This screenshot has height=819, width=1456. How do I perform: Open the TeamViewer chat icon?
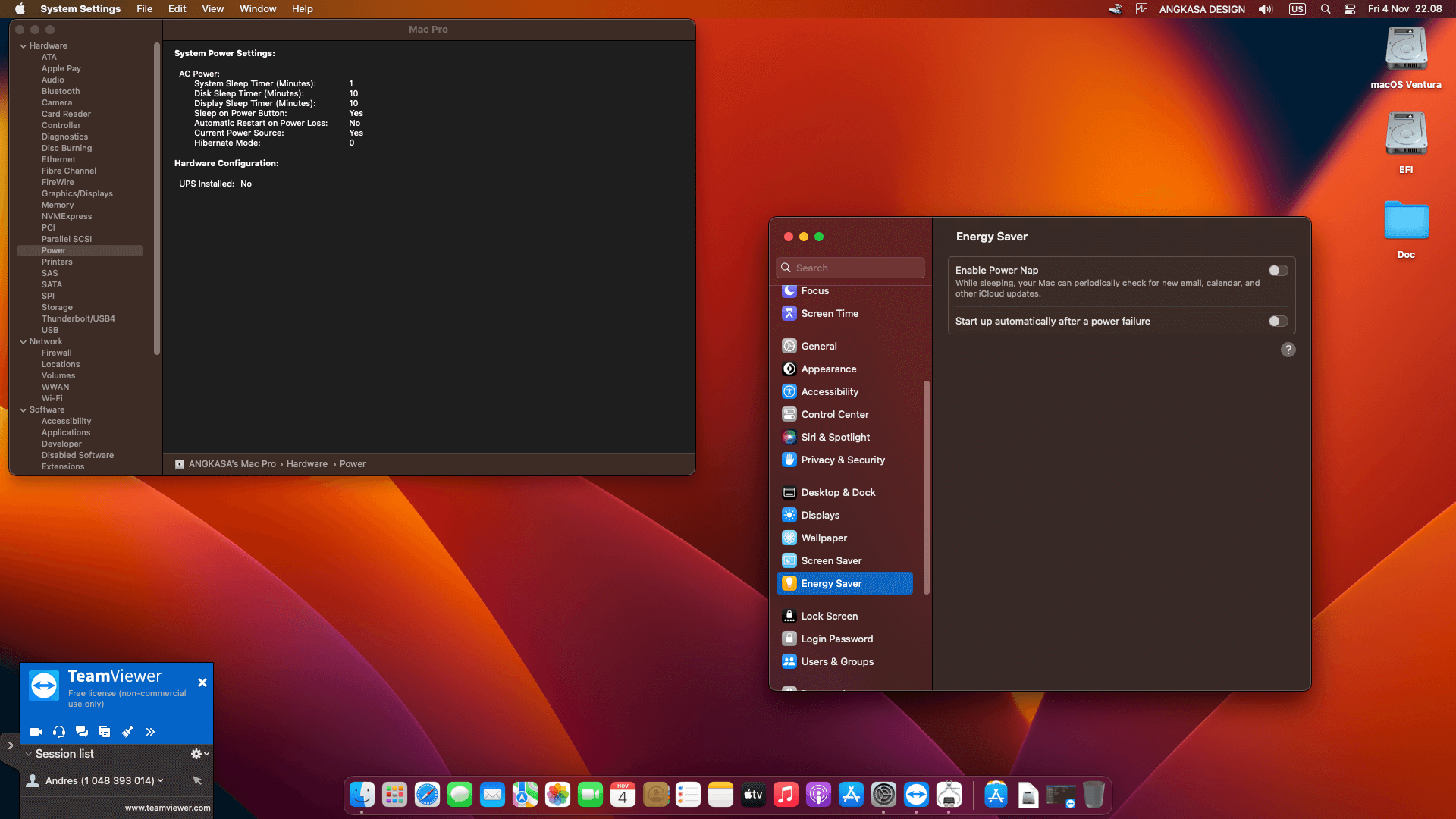82,732
